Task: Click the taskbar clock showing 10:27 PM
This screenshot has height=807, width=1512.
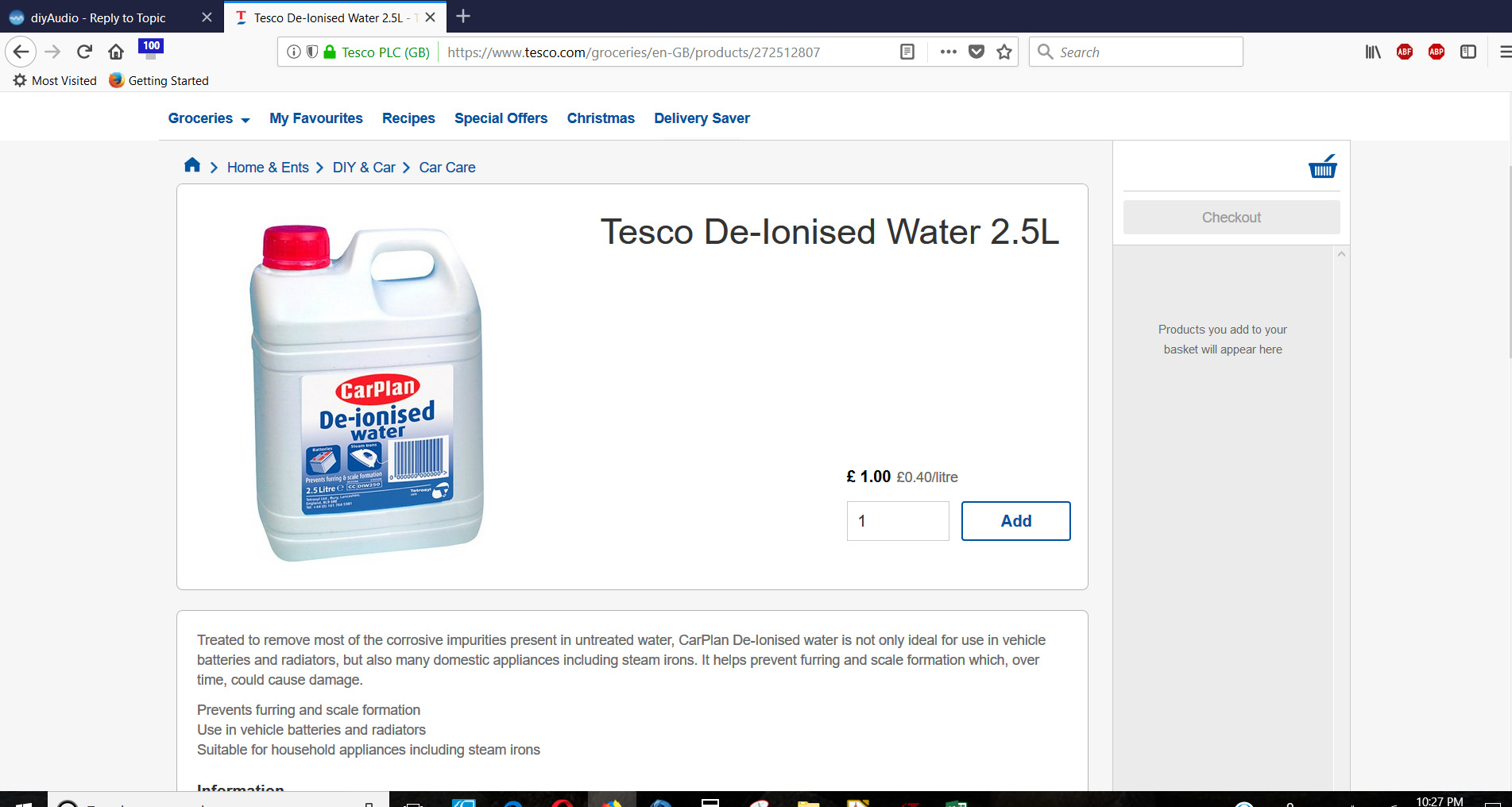Action: pos(1439,801)
